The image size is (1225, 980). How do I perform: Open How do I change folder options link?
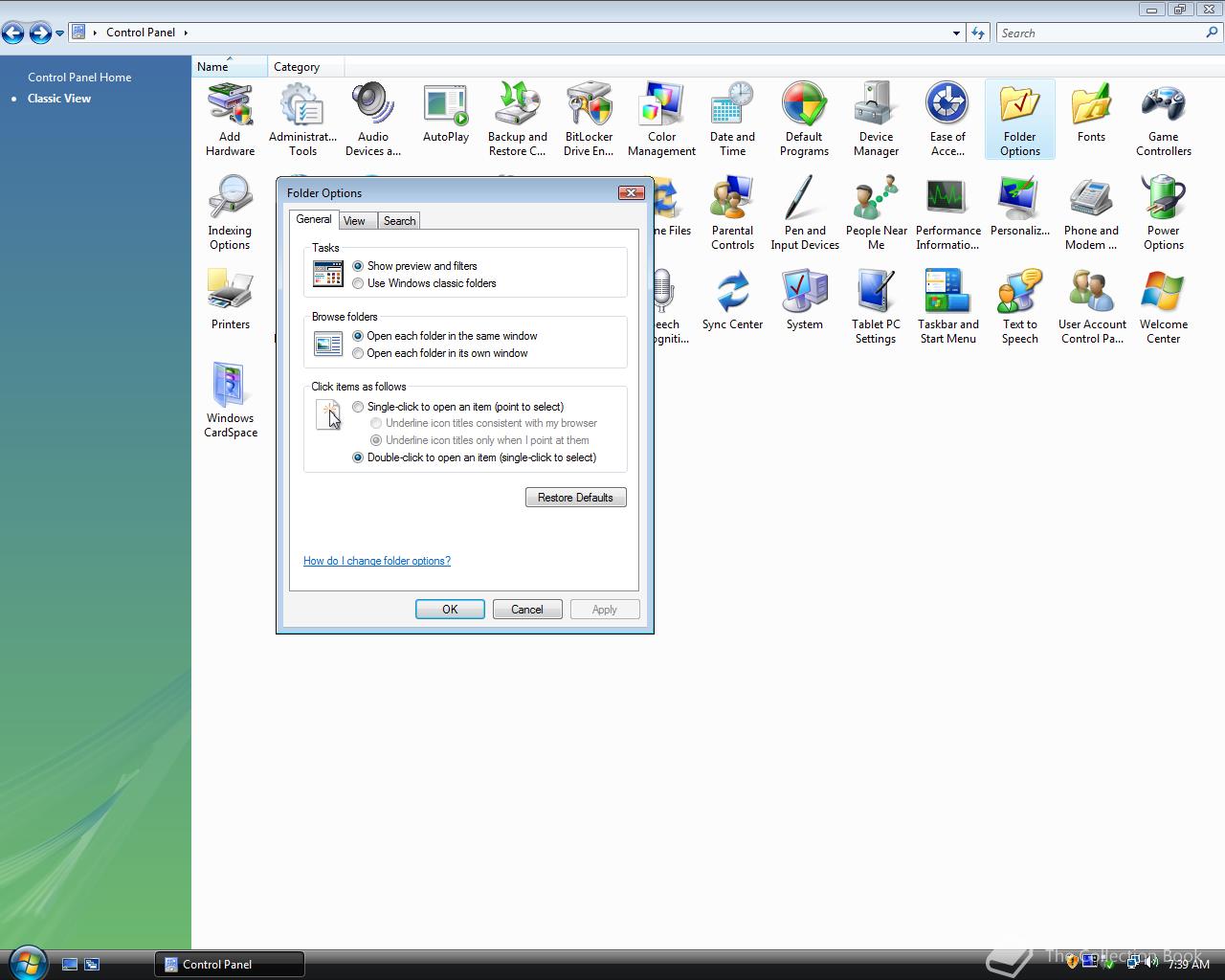tap(377, 561)
